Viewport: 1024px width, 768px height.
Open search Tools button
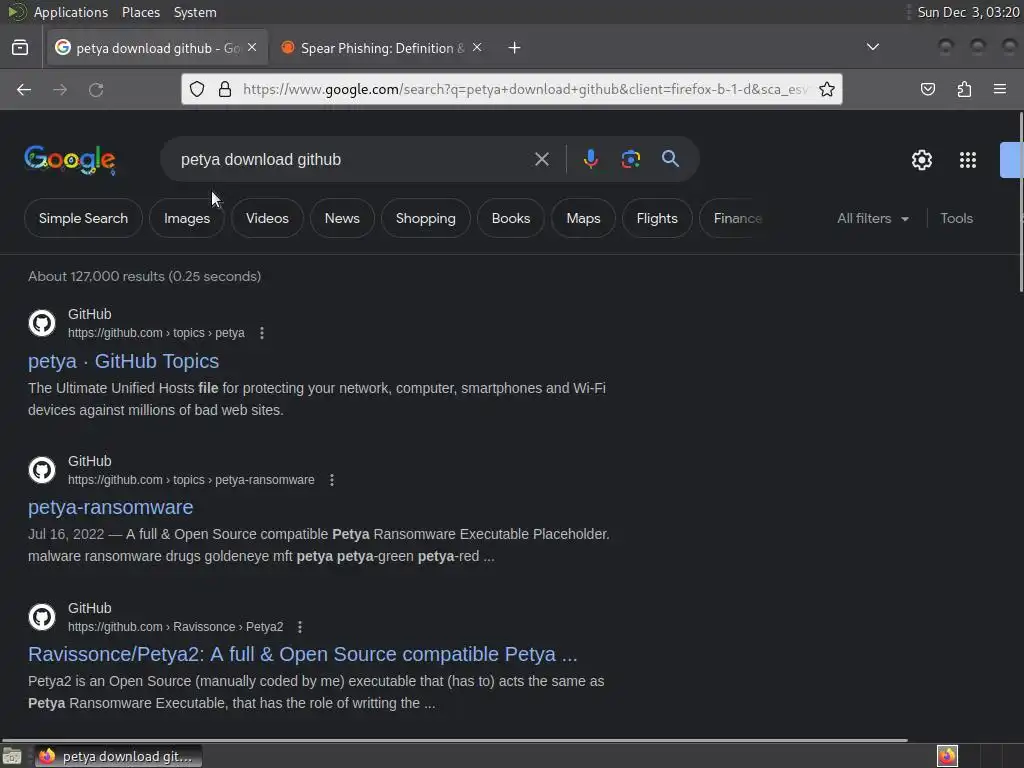tap(956, 218)
